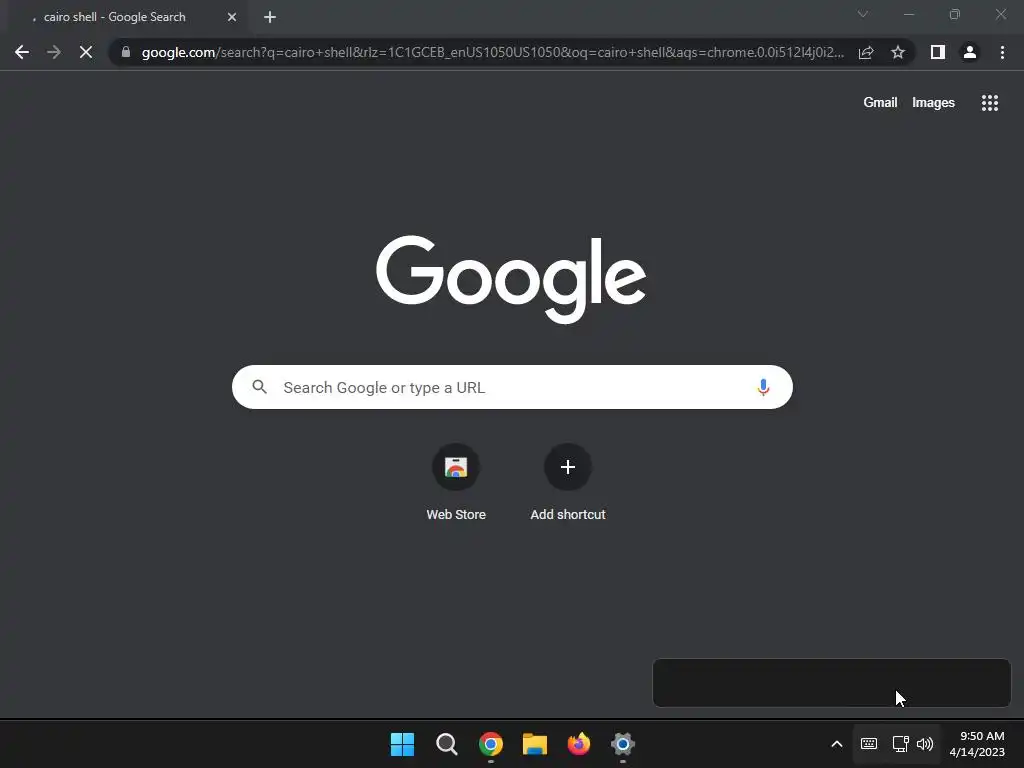Viewport: 1024px width, 768px height.
Task: Click the address bar URL
Action: coord(493,52)
